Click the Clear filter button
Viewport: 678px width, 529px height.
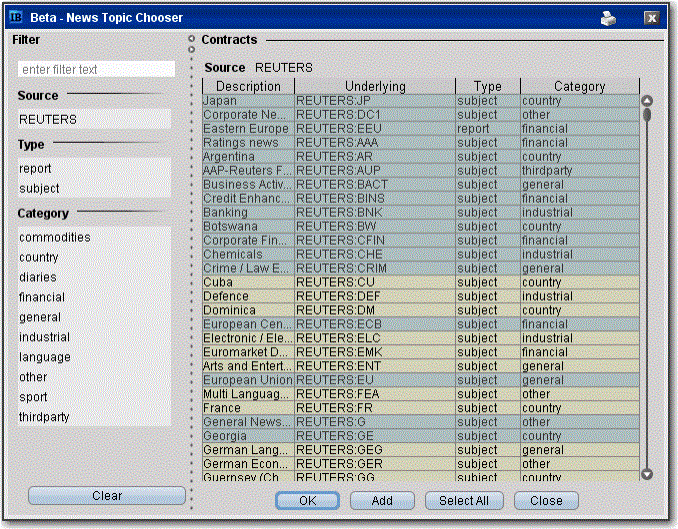click(x=107, y=495)
